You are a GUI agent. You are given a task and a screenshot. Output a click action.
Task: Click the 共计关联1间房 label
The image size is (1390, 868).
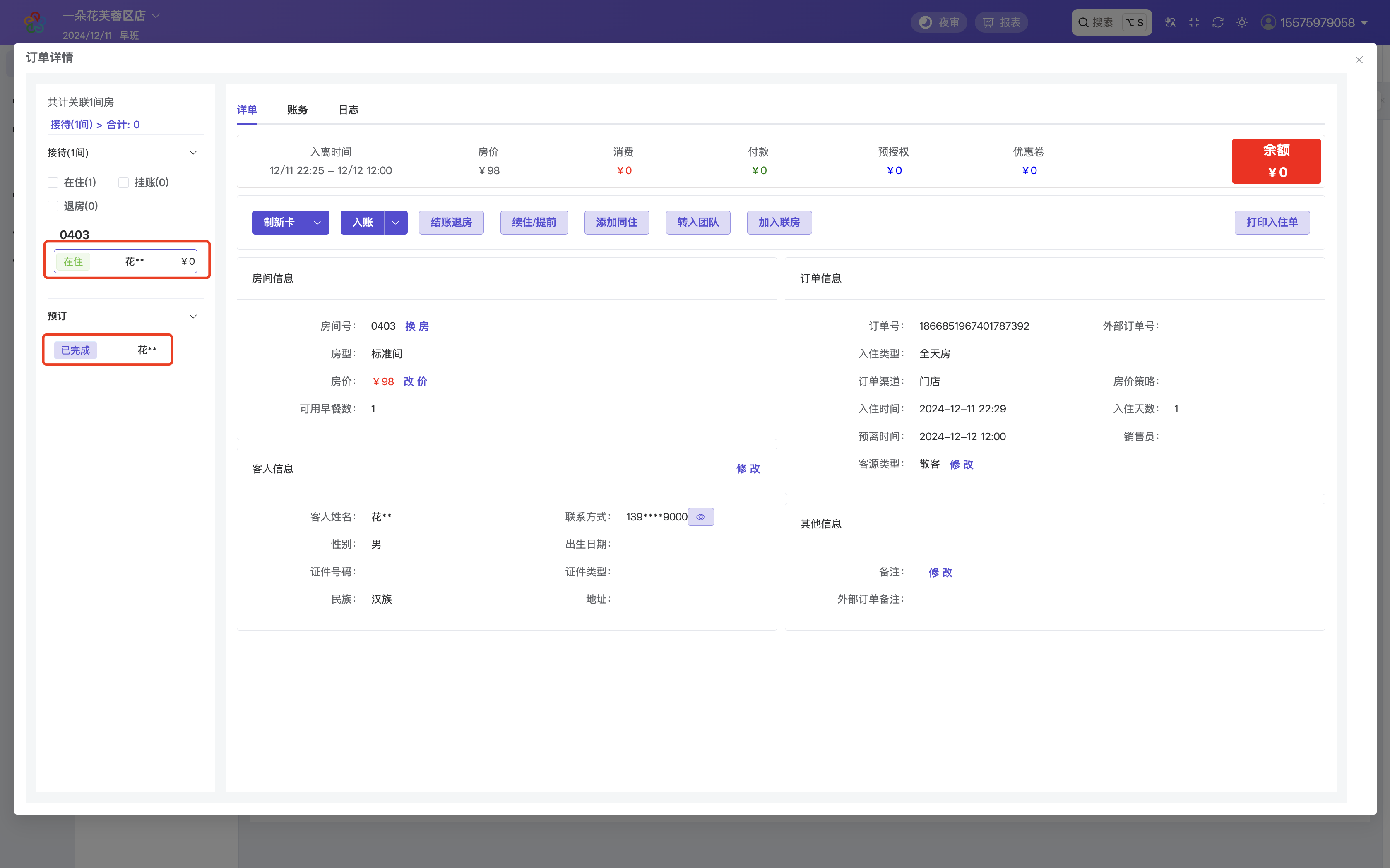click(x=80, y=102)
